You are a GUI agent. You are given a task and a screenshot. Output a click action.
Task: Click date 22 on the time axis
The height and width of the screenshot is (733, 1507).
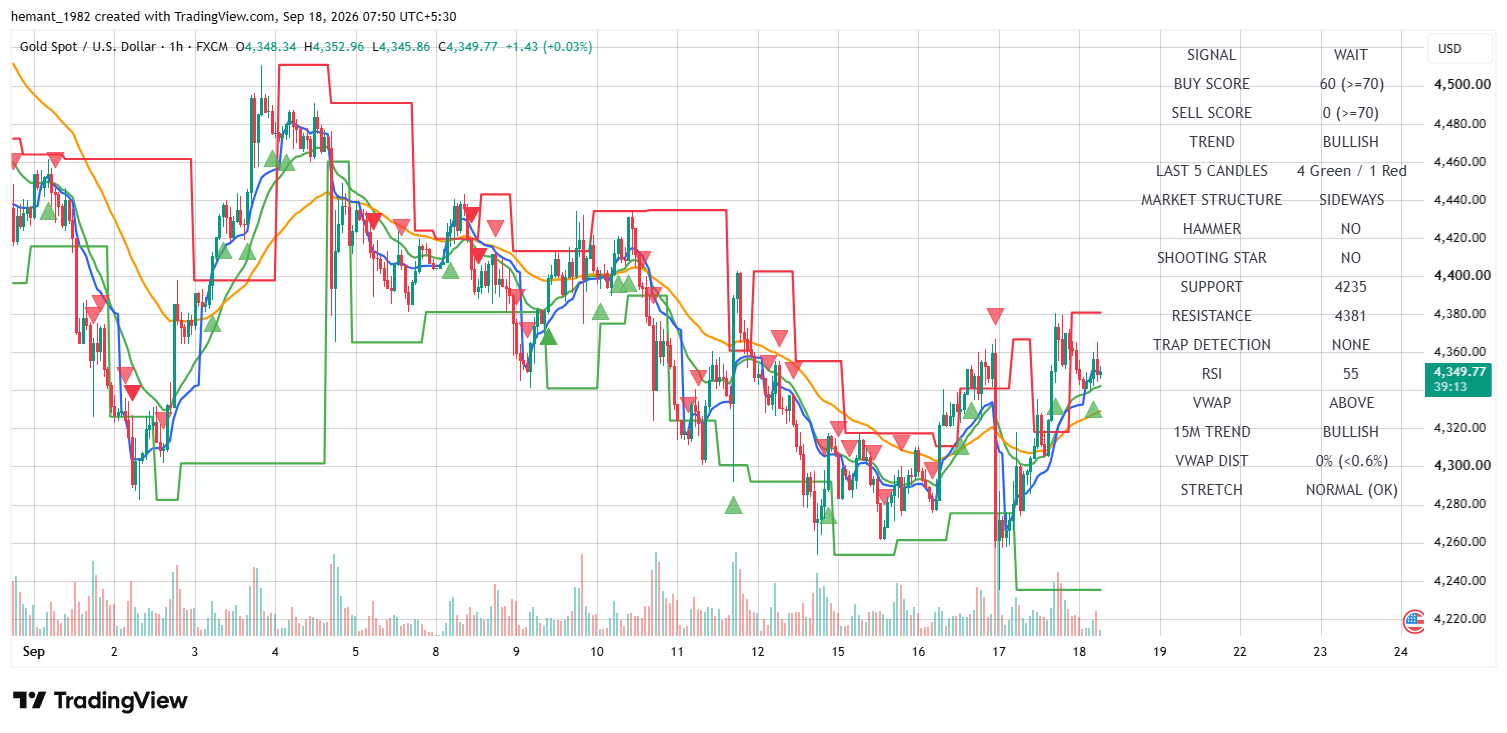[x=1240, y=652]
